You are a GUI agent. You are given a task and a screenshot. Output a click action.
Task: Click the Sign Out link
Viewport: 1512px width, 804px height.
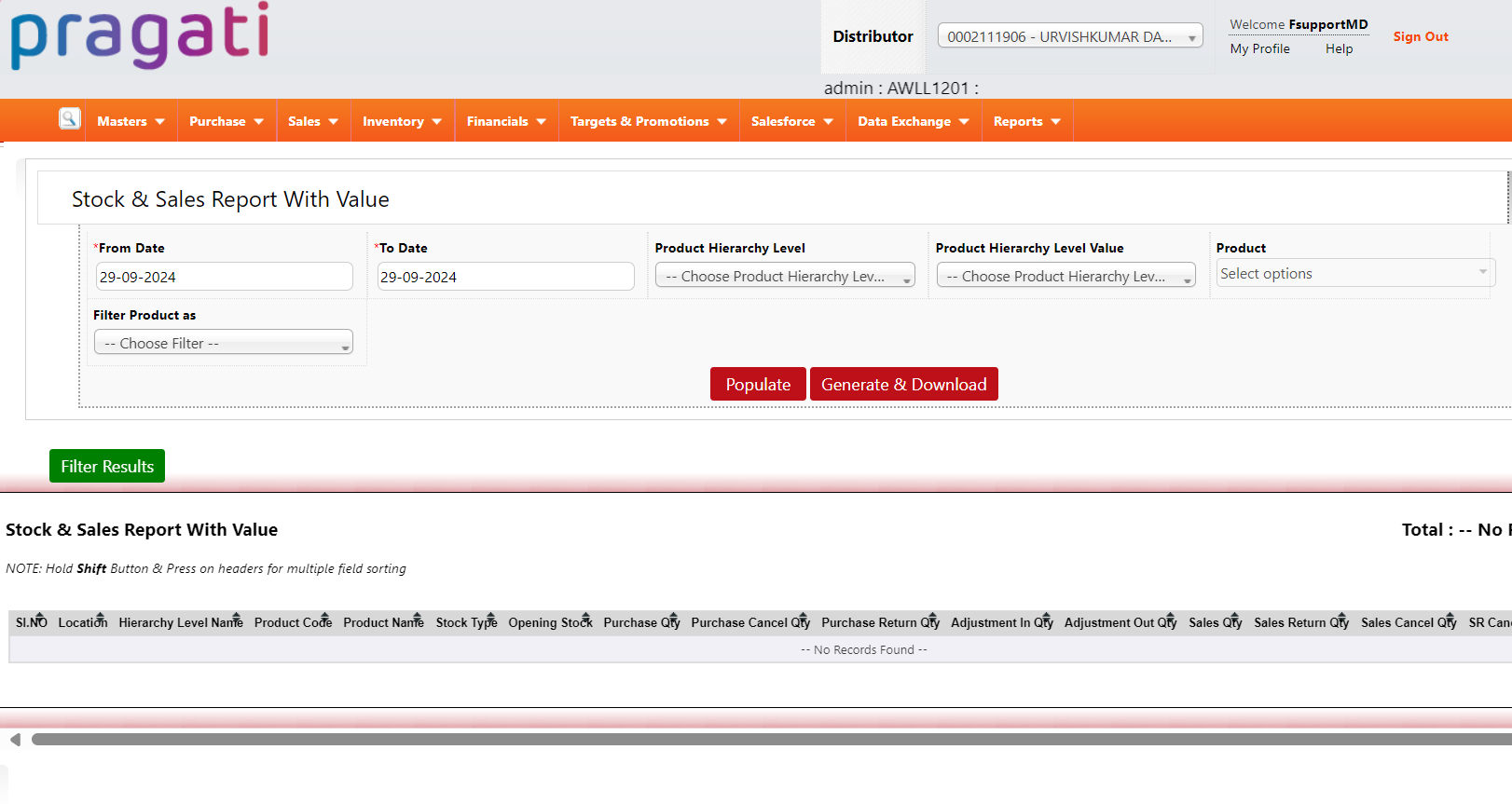tap(1421, 36)
